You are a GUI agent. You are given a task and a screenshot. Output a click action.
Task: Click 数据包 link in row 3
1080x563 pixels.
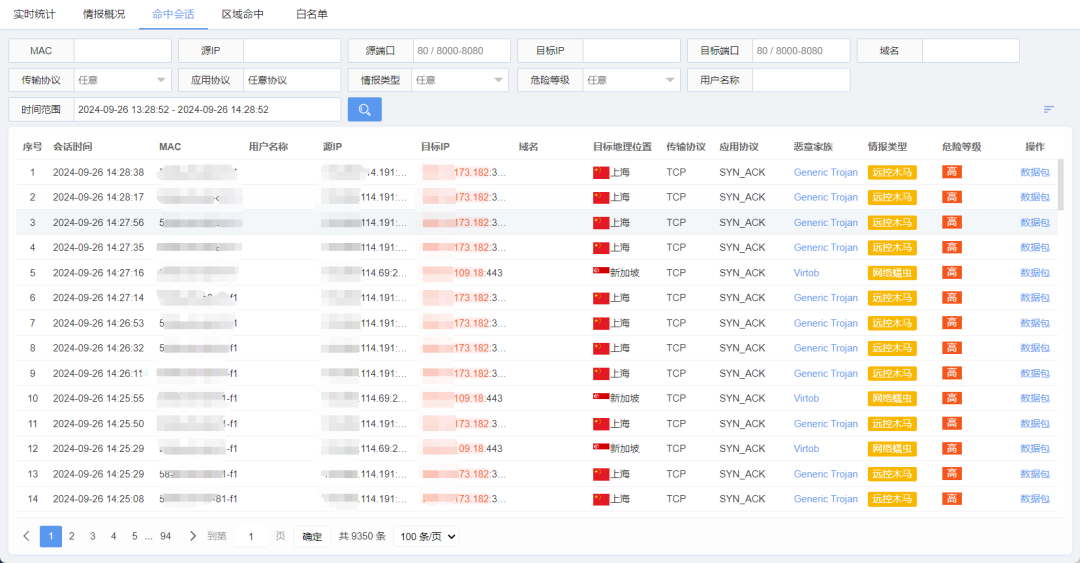click(1035, 222)
